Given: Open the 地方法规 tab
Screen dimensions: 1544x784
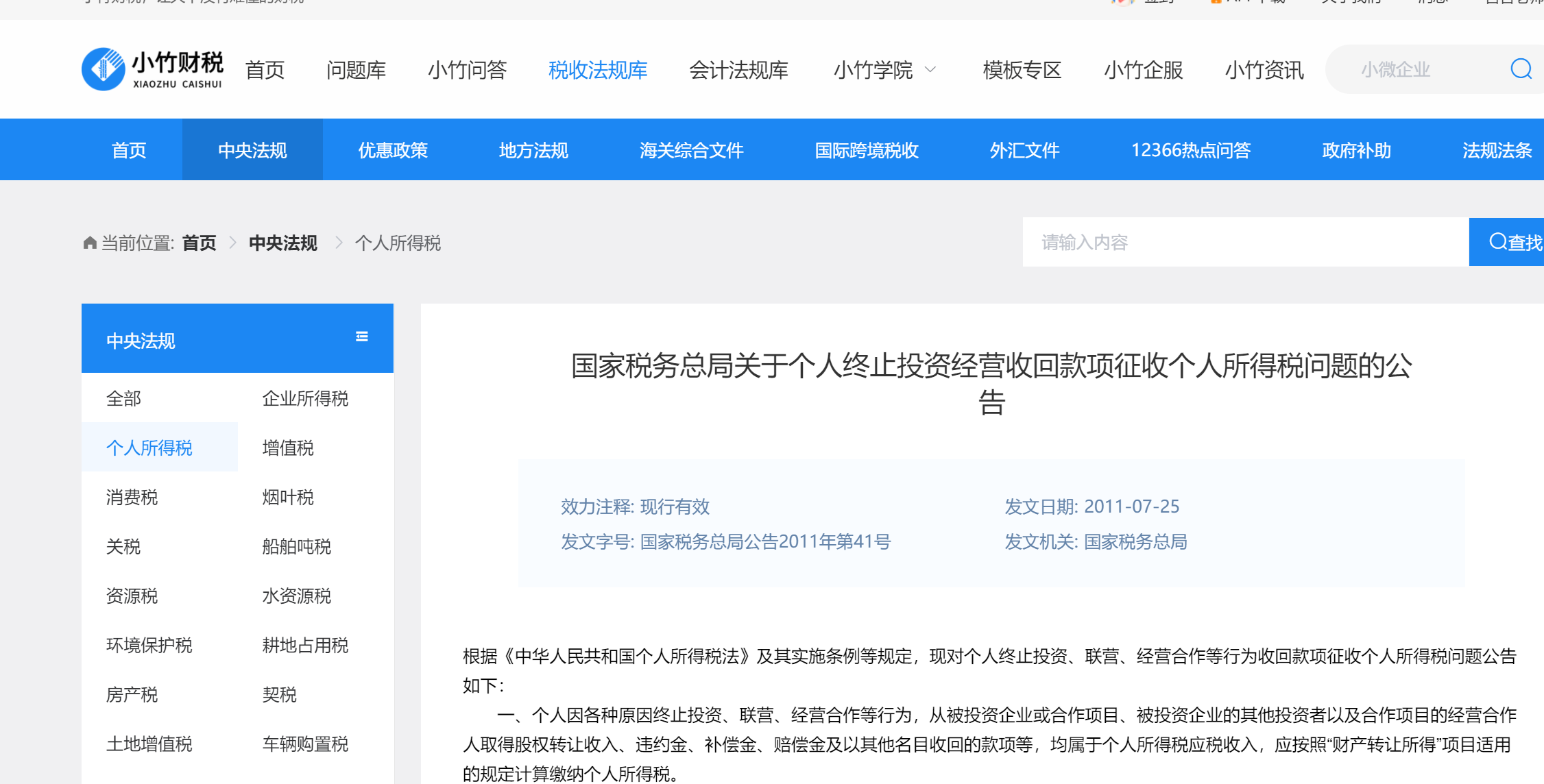Looking at the screenshot, I should tap(533, 150).
